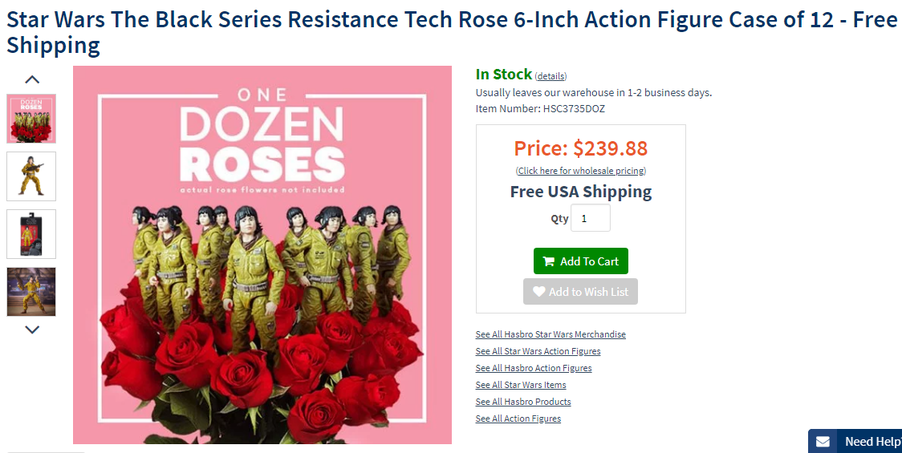Click the heart icon on Add to Wish List

pyautogui.click(x=539, y=292)
